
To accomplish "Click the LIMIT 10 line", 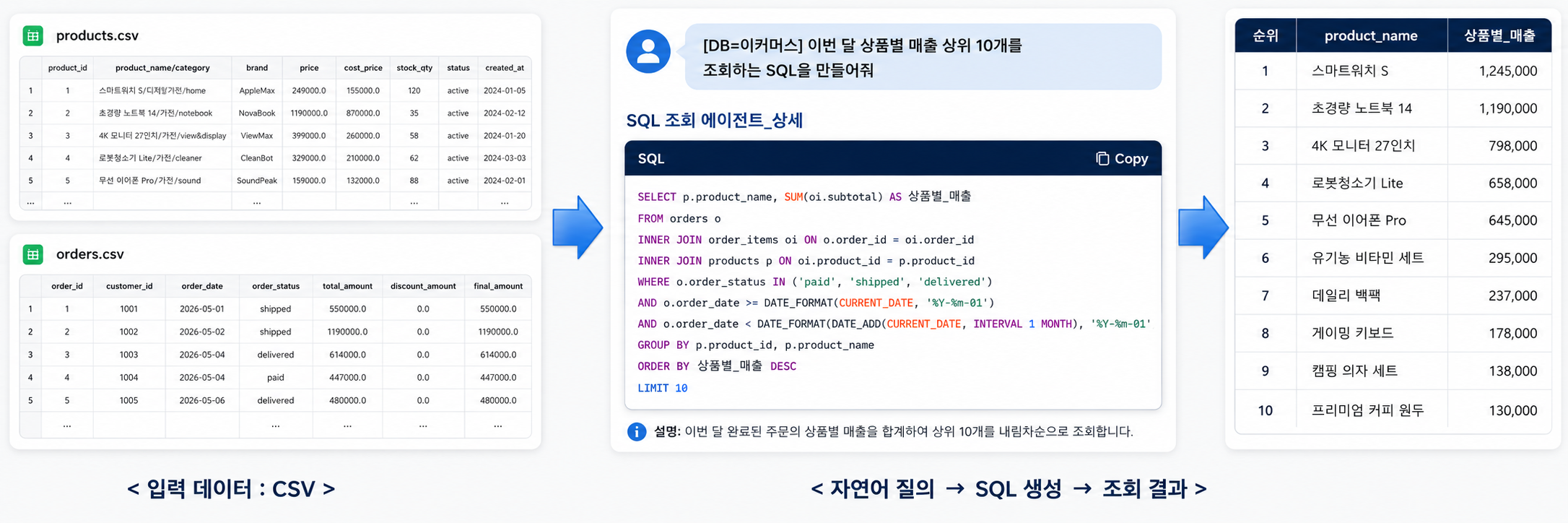I will click(x=663, y=389).
